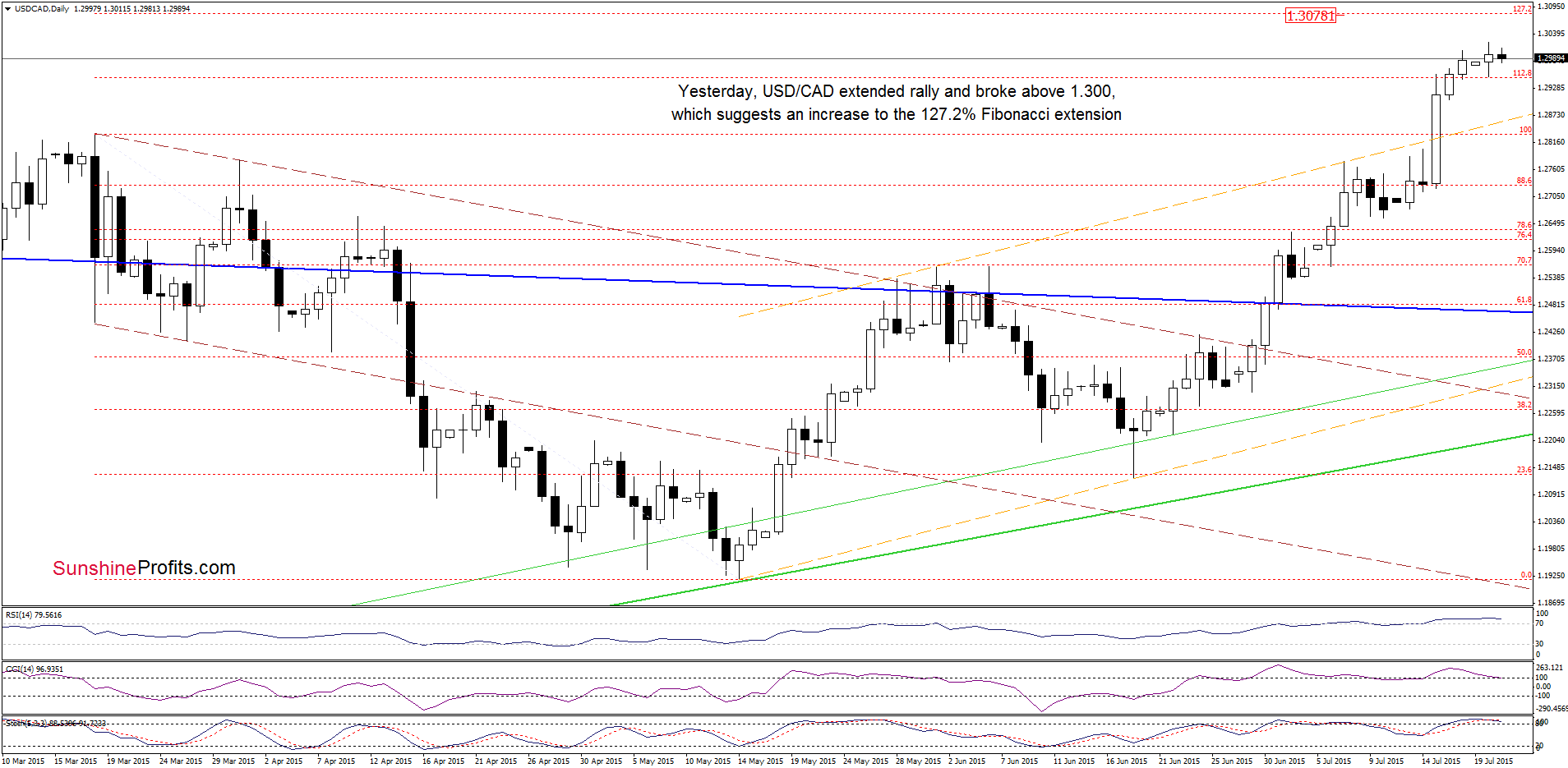
Task: Click the CCI(14) 96.9351 indicator label
Action: point(34,669)
